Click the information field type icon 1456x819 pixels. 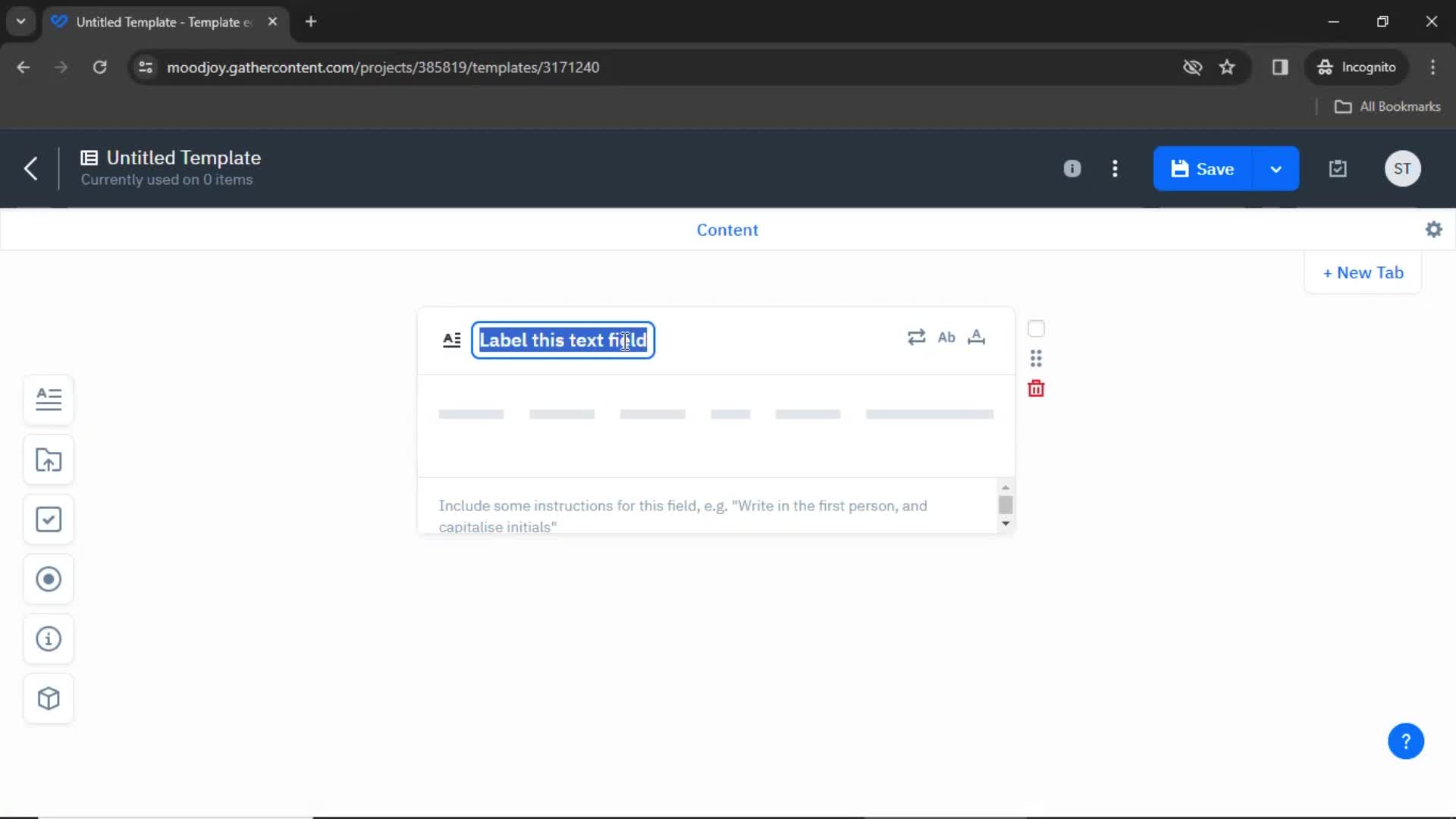point(48,638)
